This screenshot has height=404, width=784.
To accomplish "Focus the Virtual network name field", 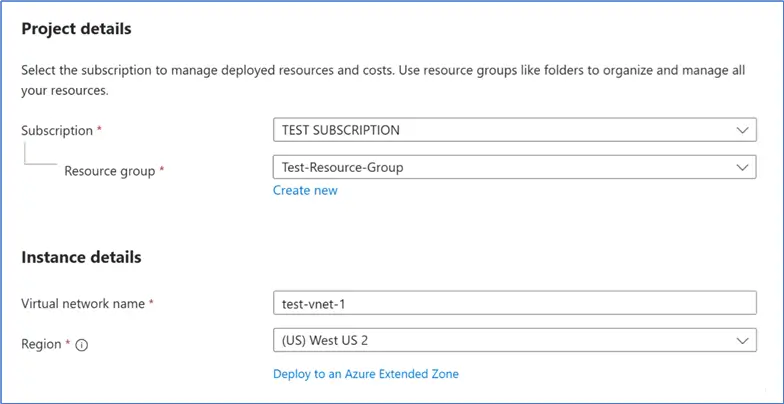I will pos(514,303).
